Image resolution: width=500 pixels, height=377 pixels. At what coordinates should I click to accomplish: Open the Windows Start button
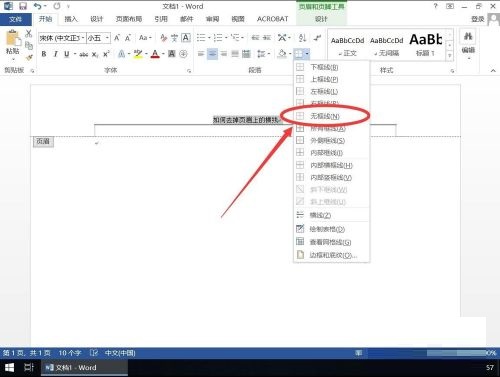pos(9,367)
